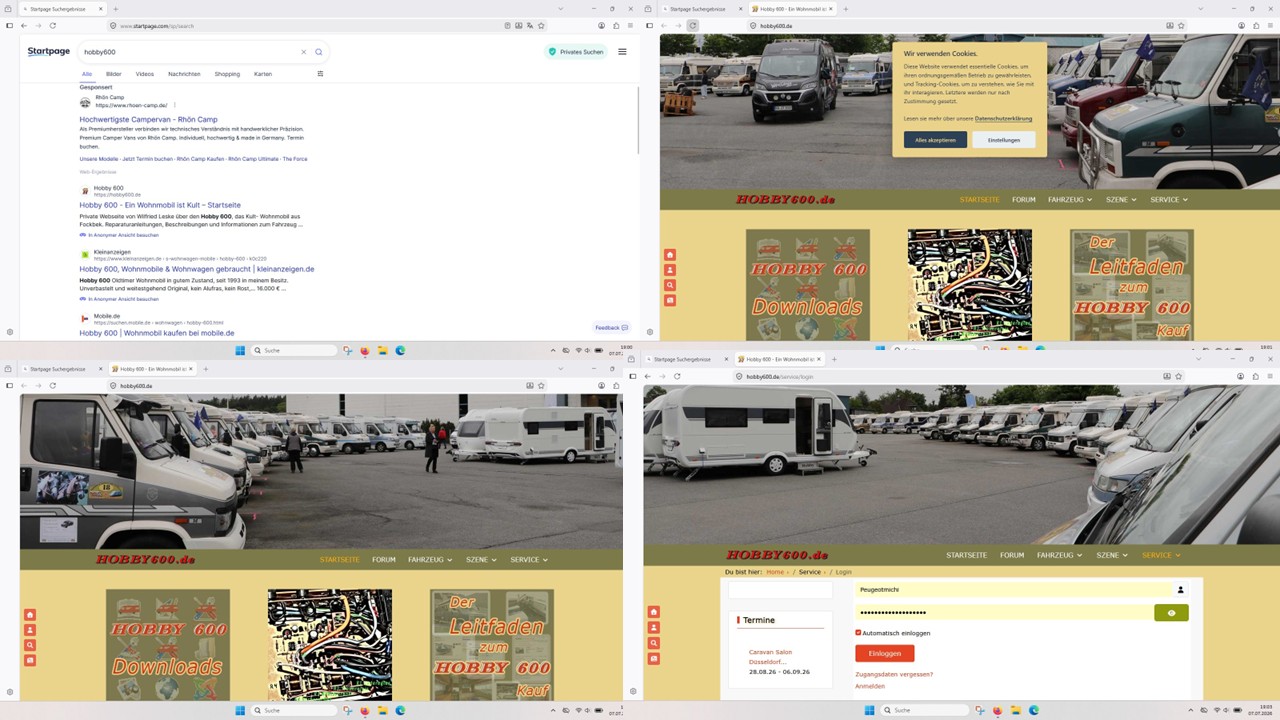Viewport: 1280px width, 720px height.
Task: Uncheck the Automatisch einloggen checkbox
Action: (x=858, y=633)
